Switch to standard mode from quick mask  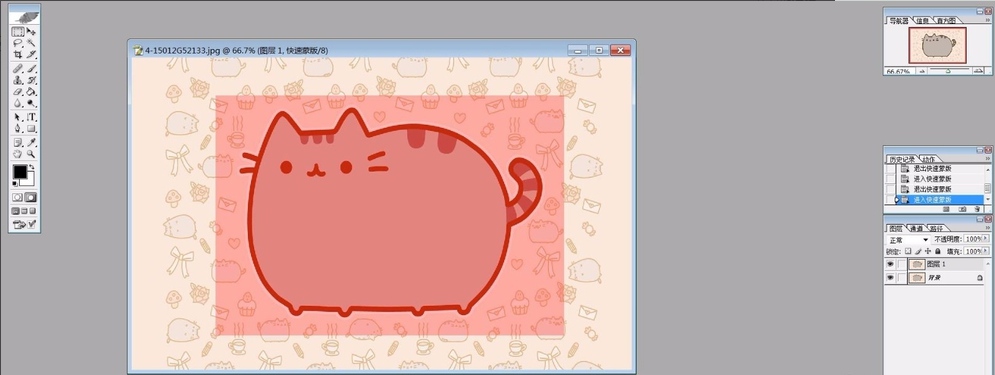(x=18, y=197)
